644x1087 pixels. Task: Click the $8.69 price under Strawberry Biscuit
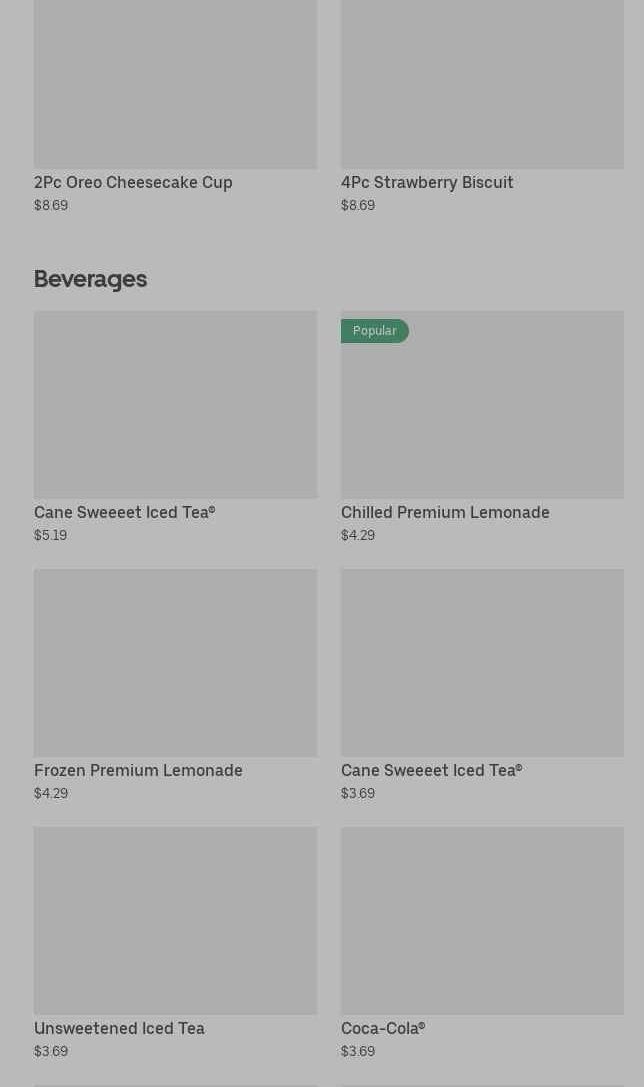tap(357, 205)
